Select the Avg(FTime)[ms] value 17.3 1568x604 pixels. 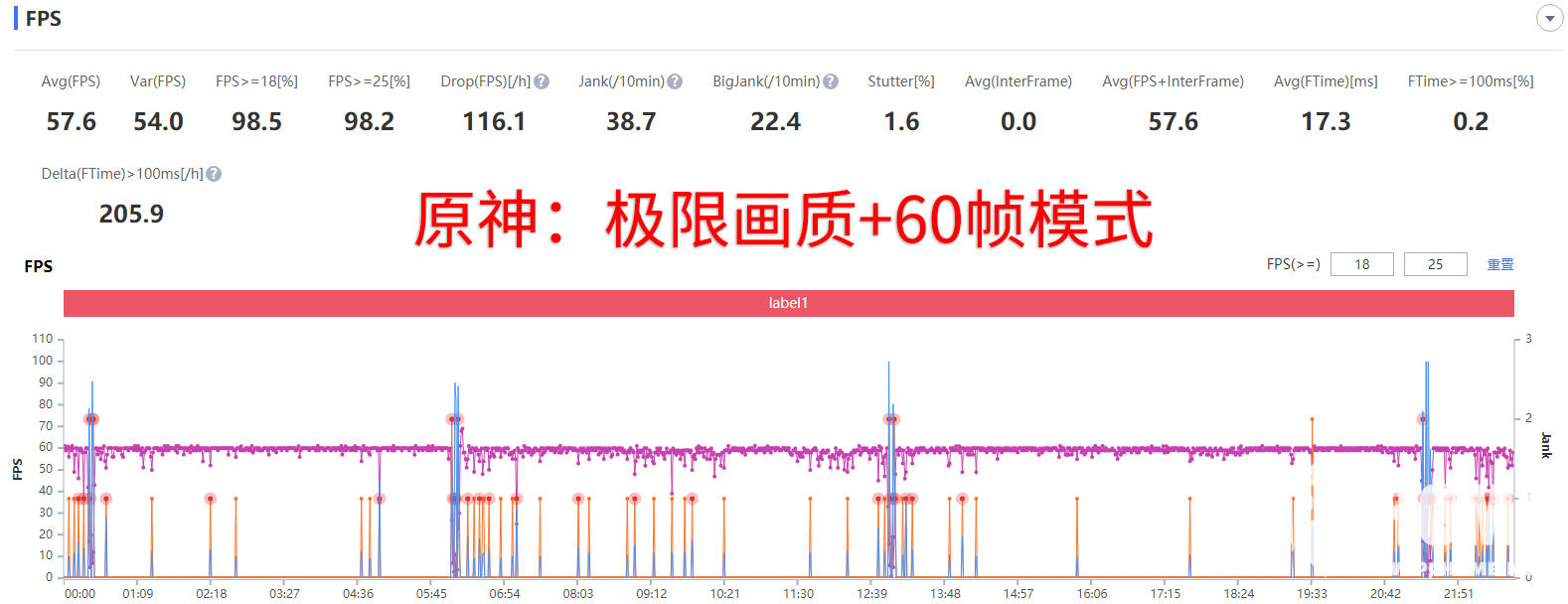1326,122
